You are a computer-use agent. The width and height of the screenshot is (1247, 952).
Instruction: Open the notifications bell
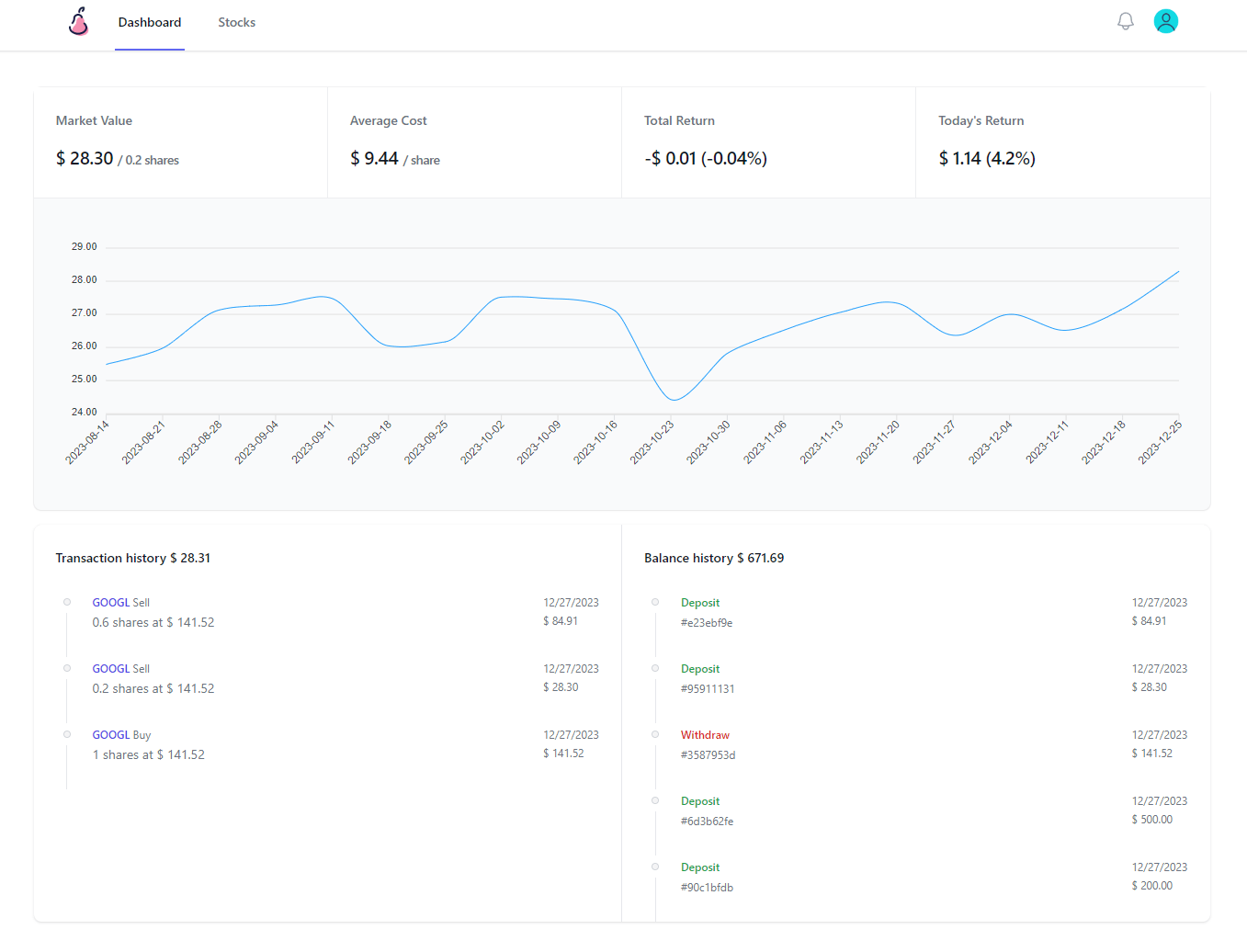coord(1125,21)
